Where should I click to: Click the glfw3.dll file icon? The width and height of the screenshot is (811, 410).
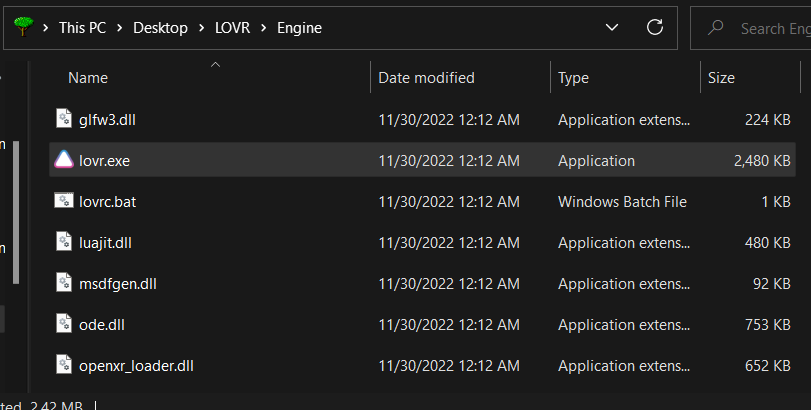click(x=64, y=119)
